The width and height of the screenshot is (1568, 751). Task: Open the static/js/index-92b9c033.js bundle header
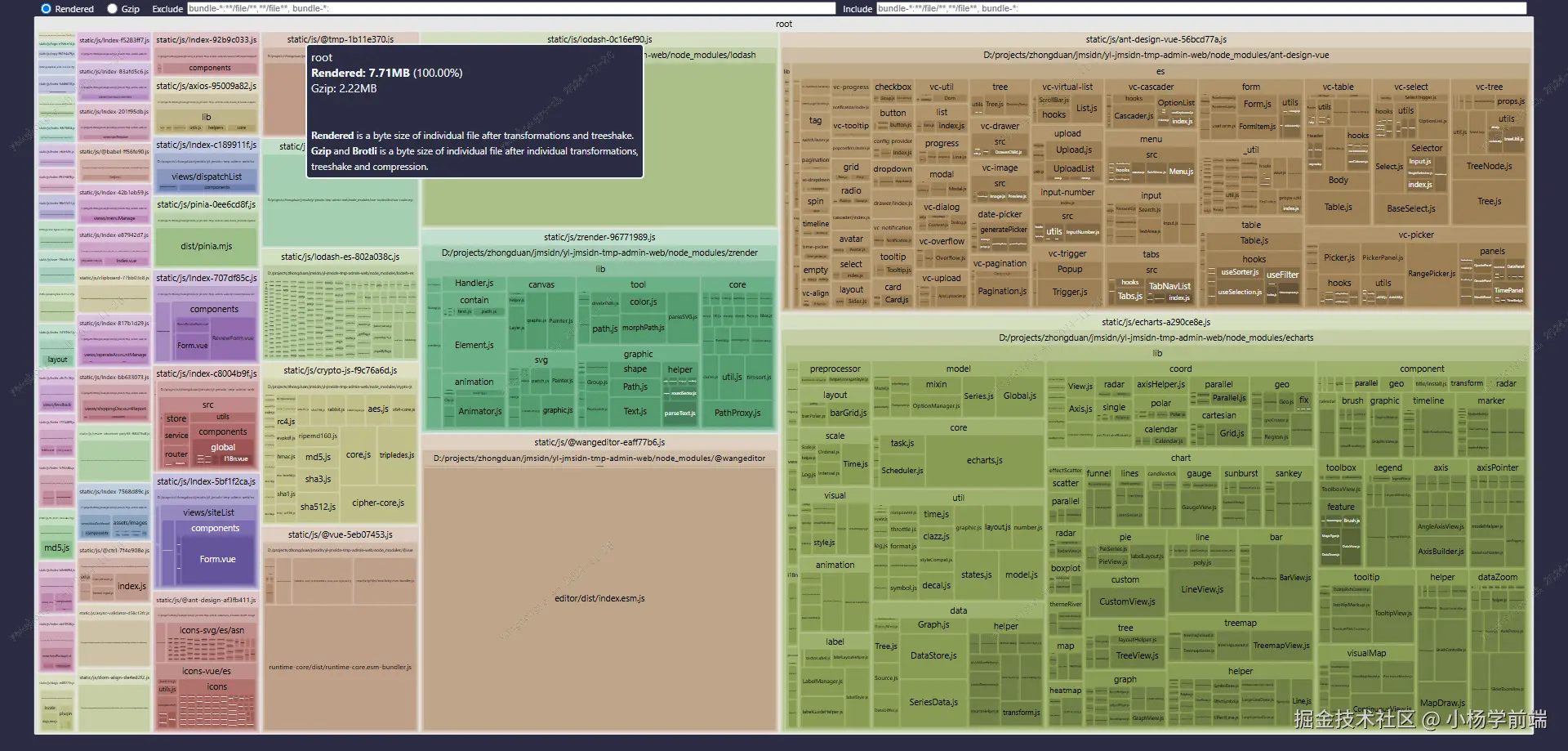[207, 39]
